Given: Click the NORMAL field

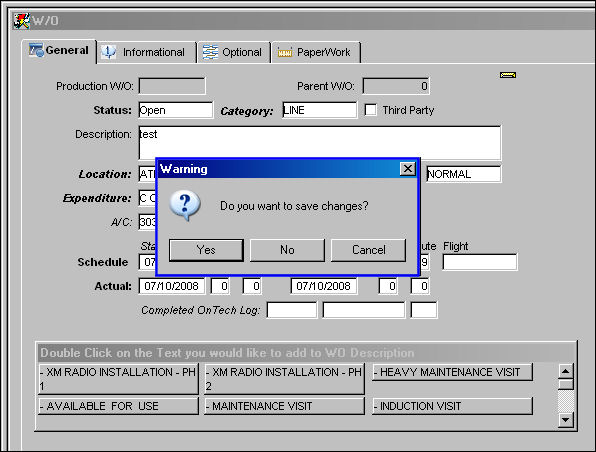Looking at the screenshot, I should 463,174.
